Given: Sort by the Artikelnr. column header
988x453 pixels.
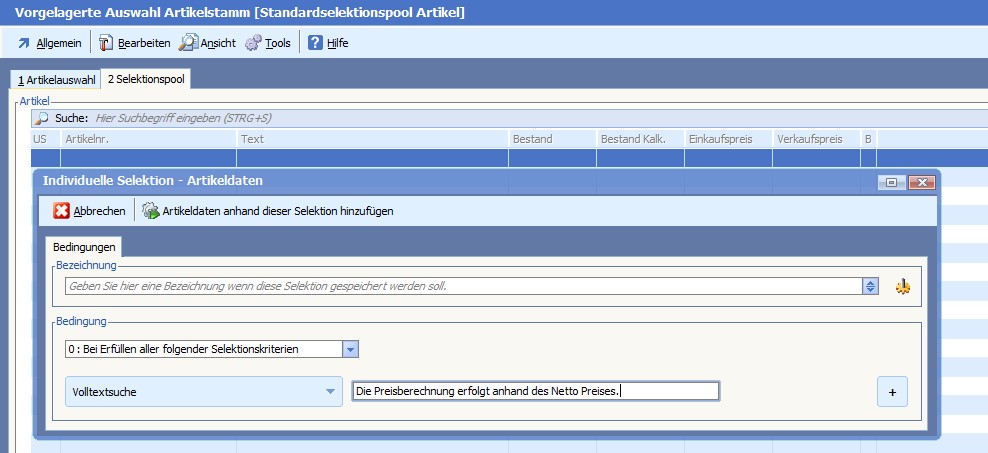Looking at the screenshot, I should coord(148,139).
